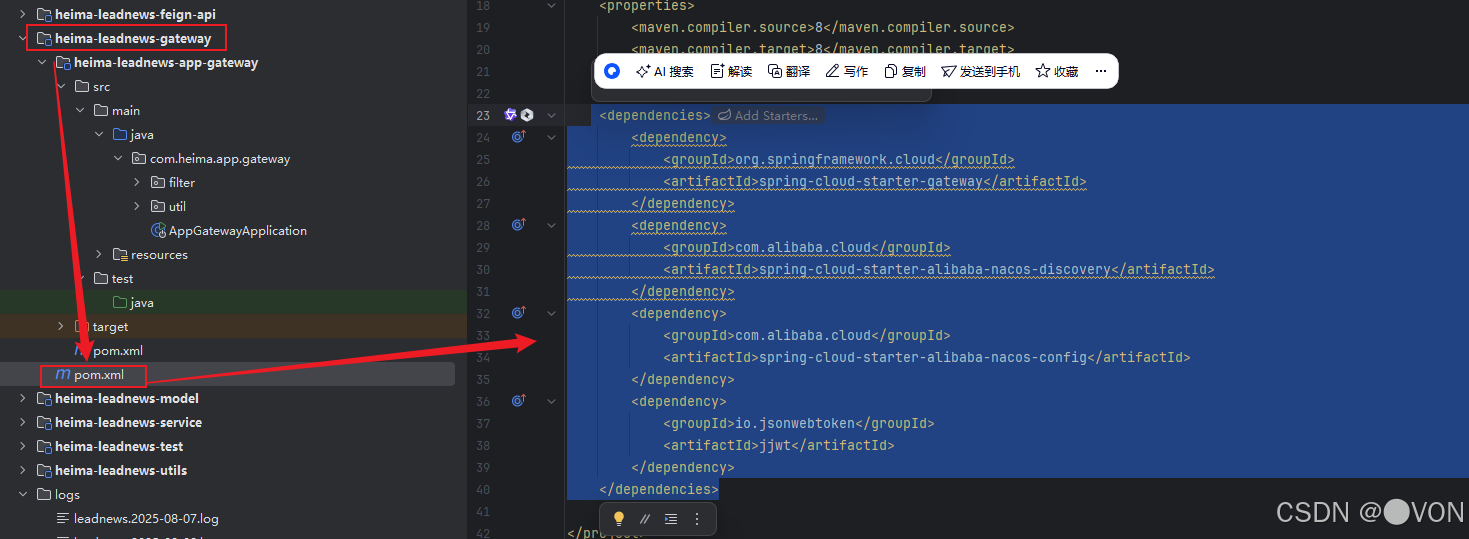Collapse heima-leadnews-app-gateway module
1469x539 pixels.
[x=42, y=63]
